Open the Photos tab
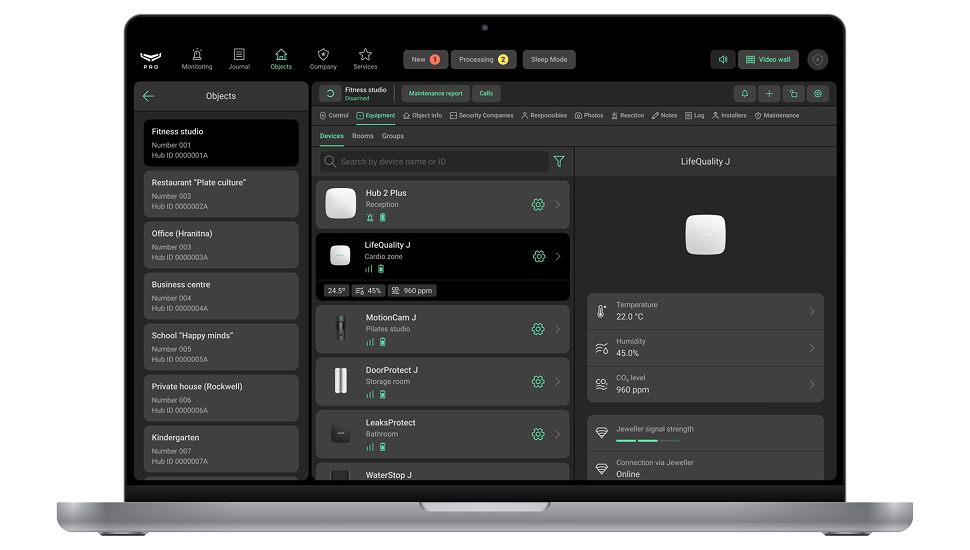This screenshot has height=550, width=970. point(589,116)
